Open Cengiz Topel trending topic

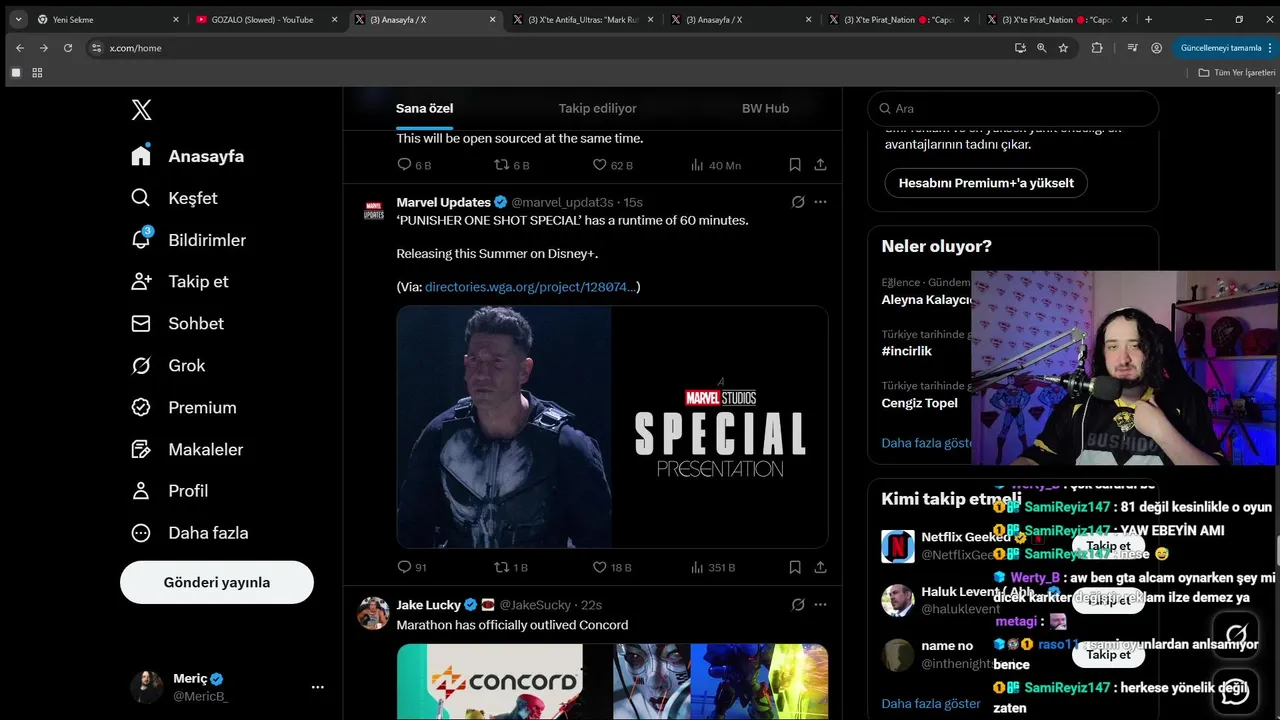[x=919, y=403]
